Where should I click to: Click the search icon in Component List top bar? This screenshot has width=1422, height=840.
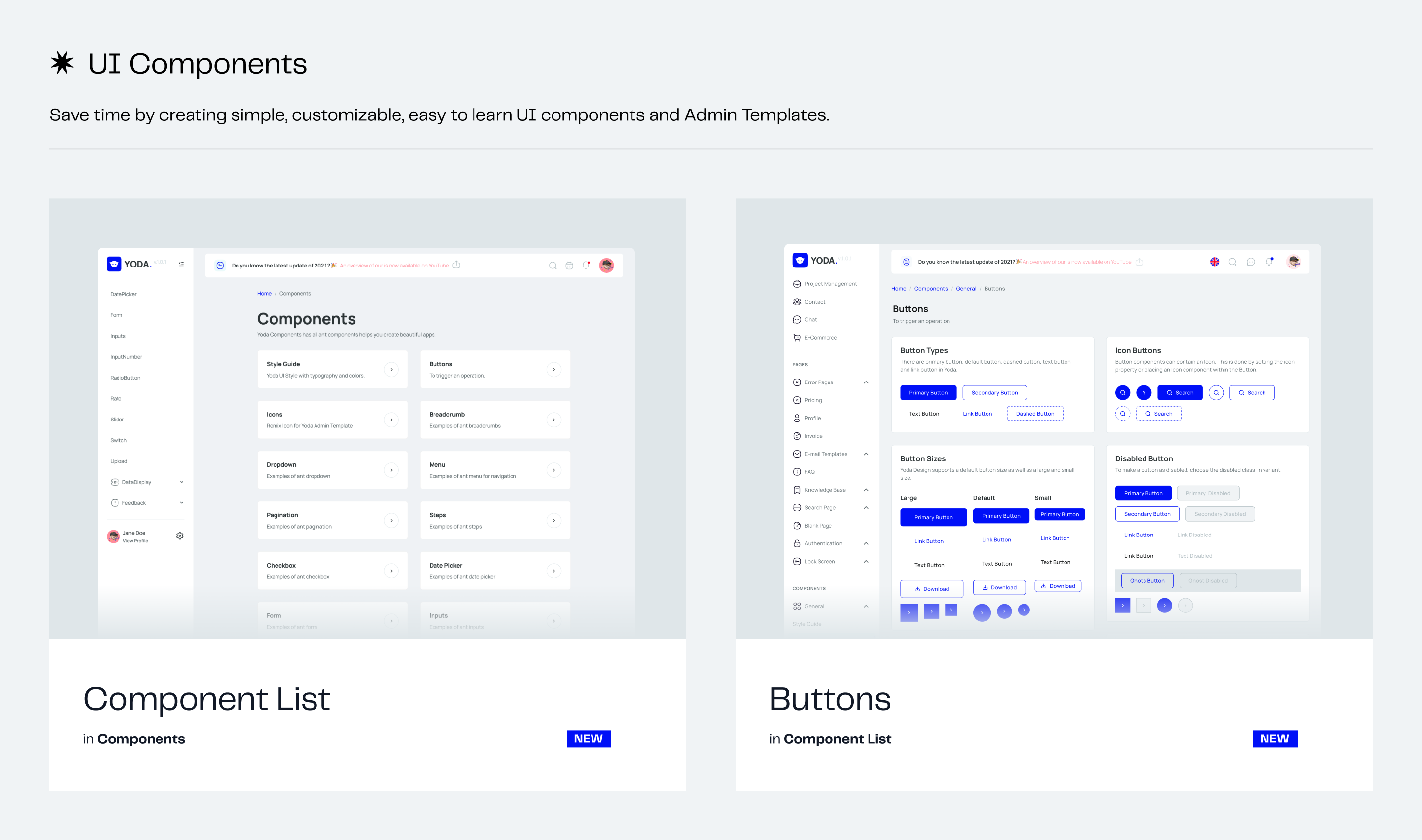553,266
